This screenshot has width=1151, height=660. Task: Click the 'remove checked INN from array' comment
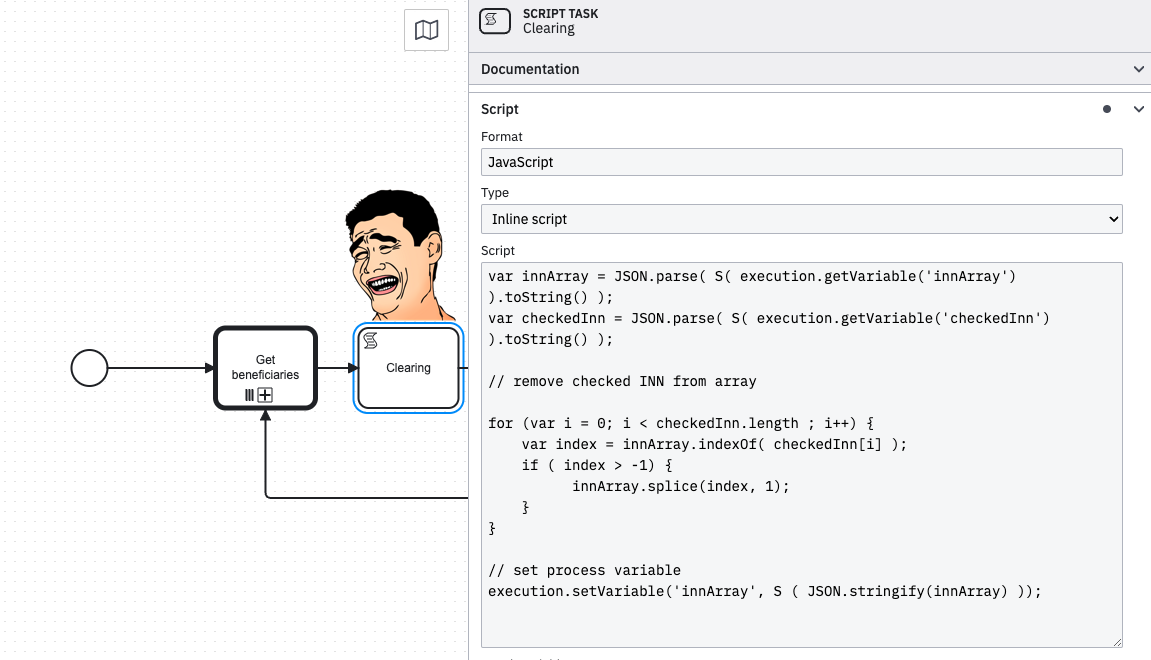[x=622, y=381]
